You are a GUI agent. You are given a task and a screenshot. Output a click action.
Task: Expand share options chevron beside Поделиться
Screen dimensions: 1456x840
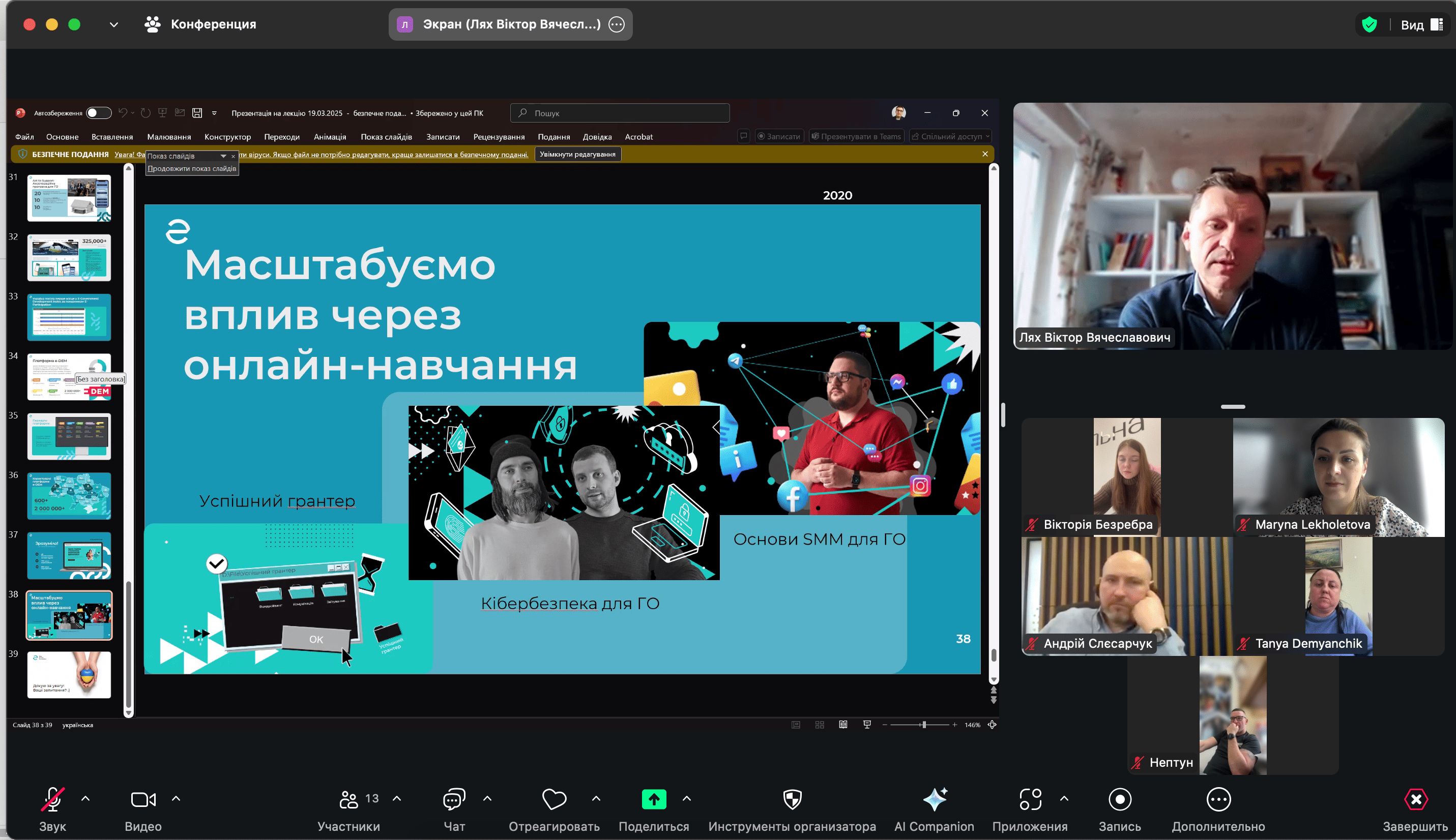point(686,799)
